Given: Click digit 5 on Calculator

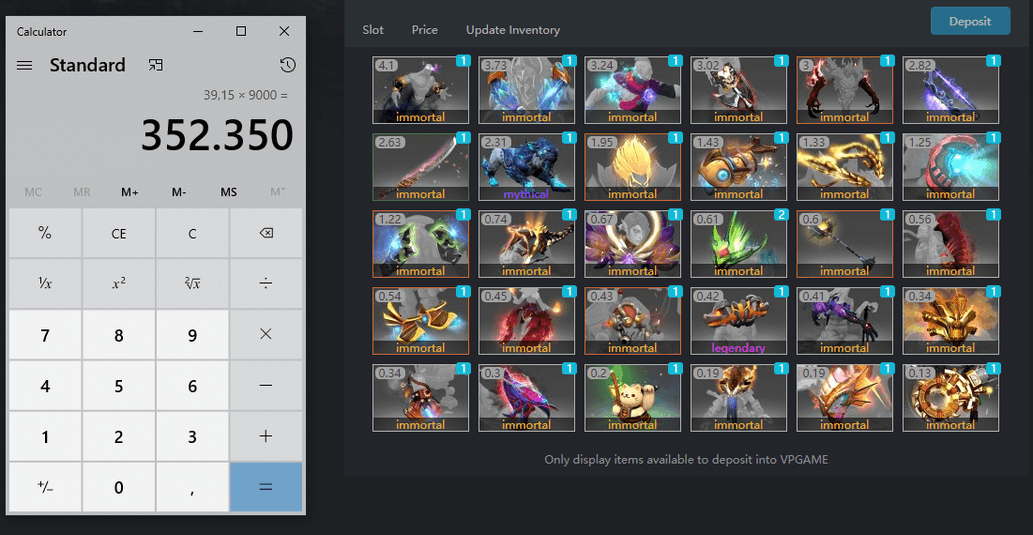Looking at the screenshot, I should (119, 385).
